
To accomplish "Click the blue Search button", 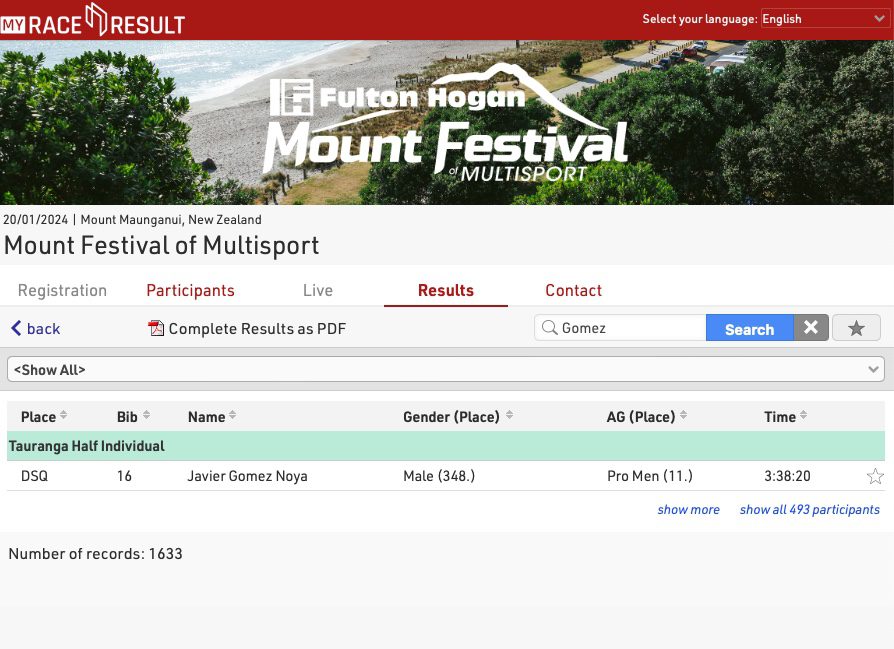I will tap(749, 328).
